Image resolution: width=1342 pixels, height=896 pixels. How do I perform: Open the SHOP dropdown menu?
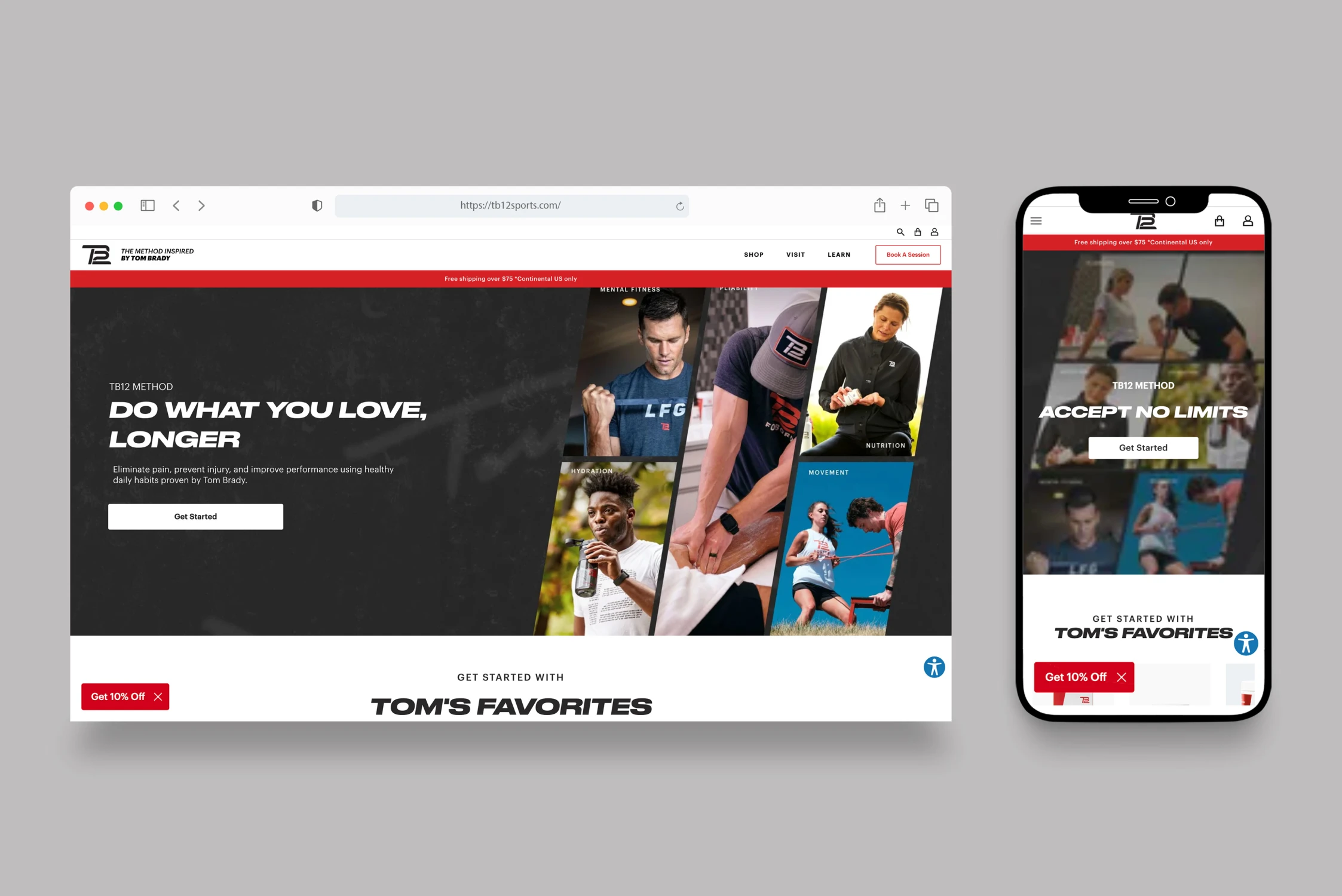753,254
